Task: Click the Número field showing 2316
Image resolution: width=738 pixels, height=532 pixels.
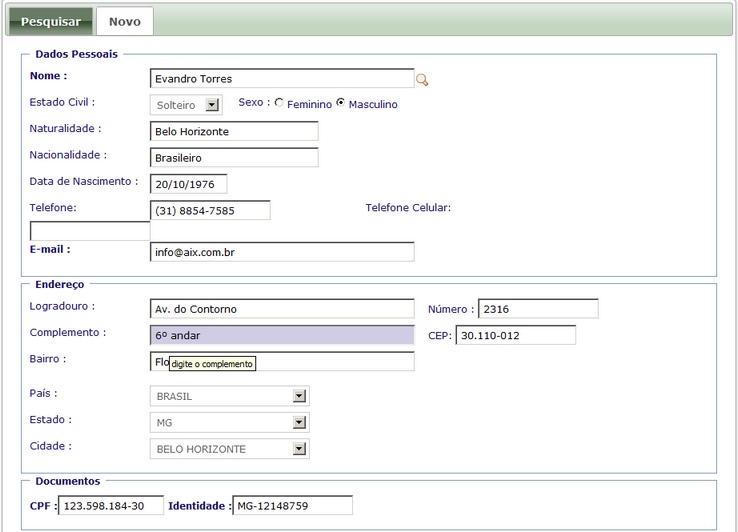Action: click(x=538, y=309)
